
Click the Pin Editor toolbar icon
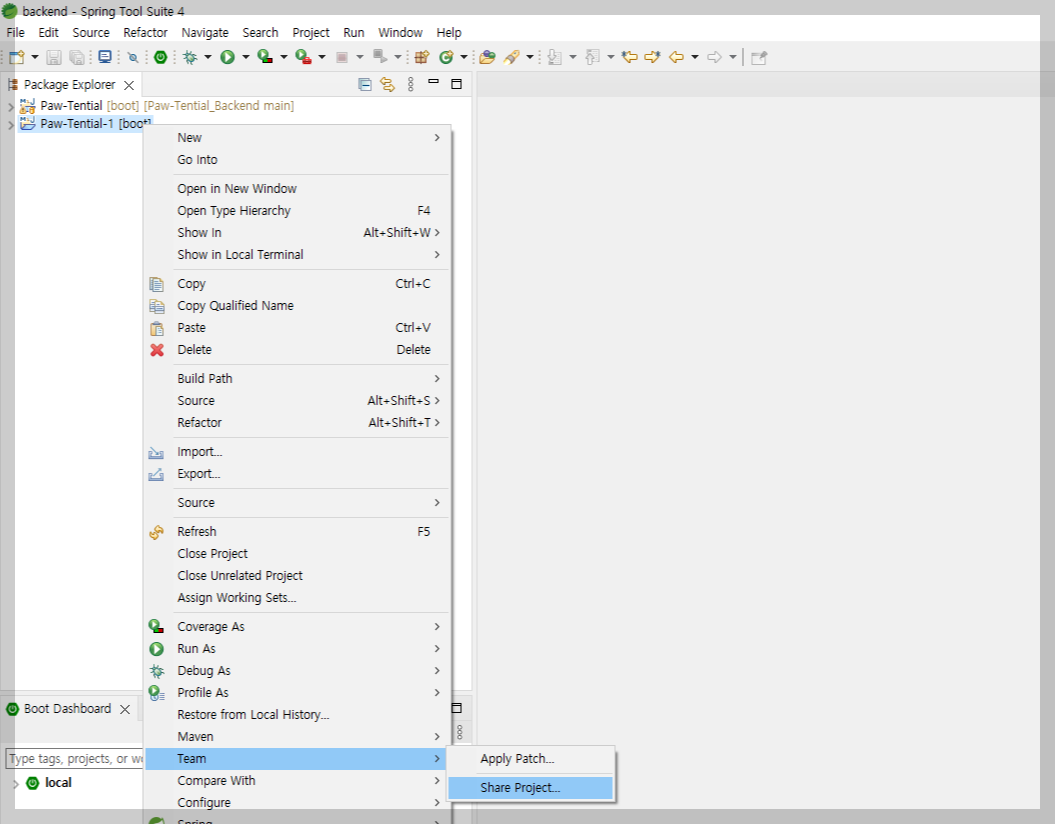(759, 58)
